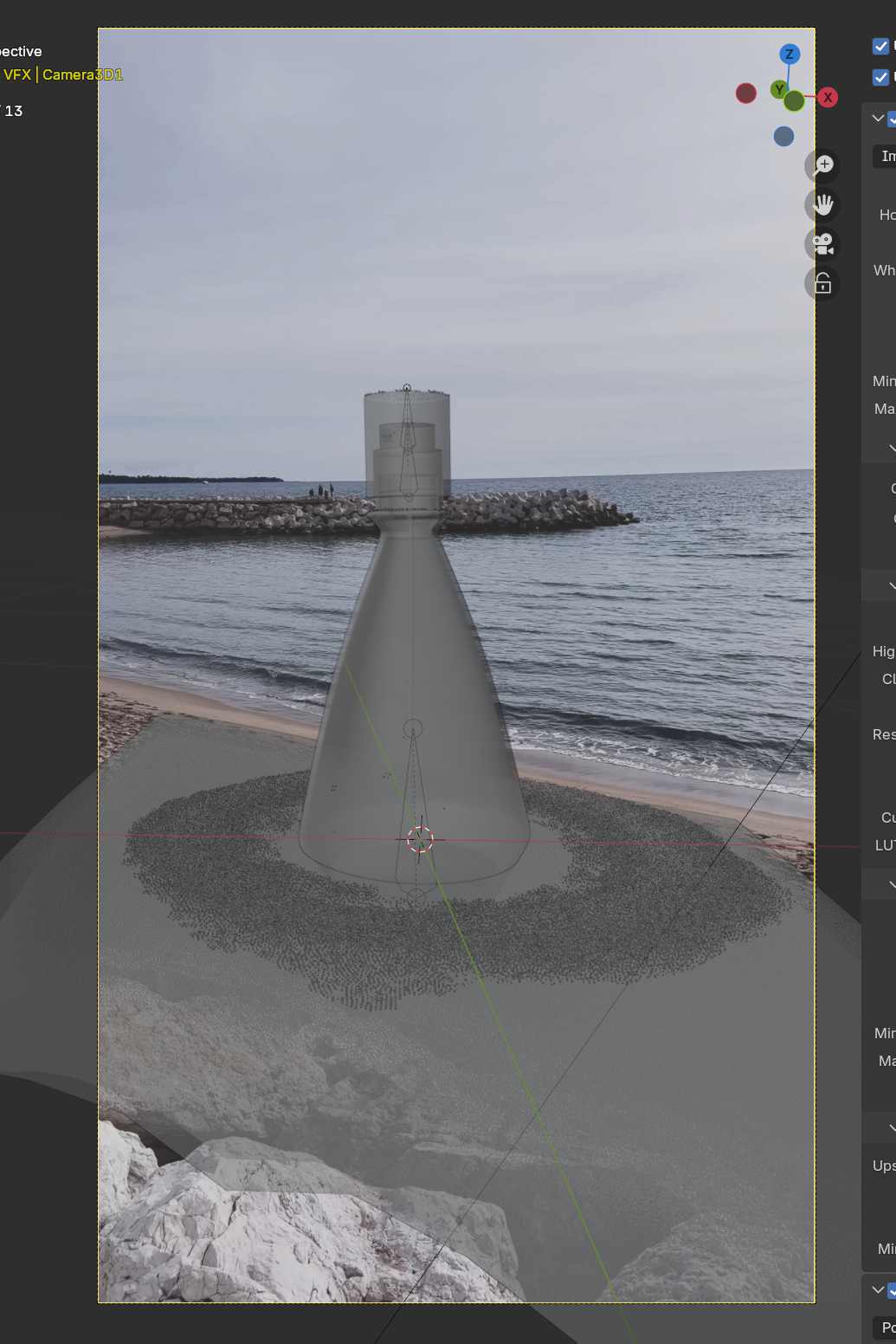Image resolution: width=896 pixels, height=1344 pixels.
Task: Toggle checkbox in the panel header above 'Po' field
Action: click(892, 1290)
